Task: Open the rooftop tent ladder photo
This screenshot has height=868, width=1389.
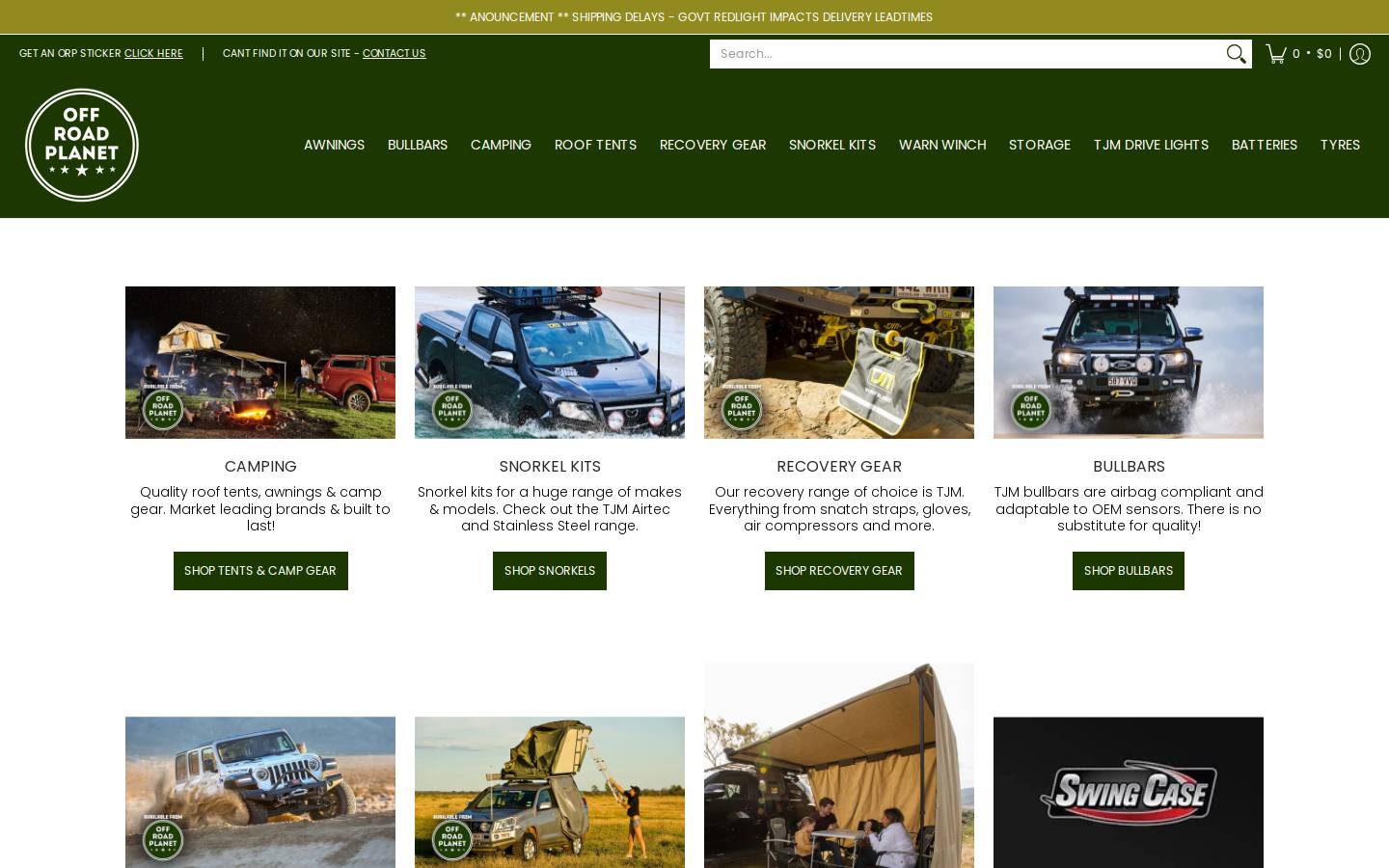Action: (550, 792)
